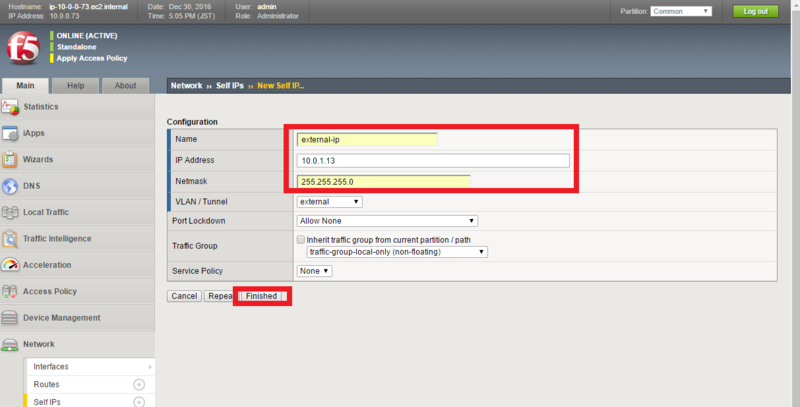
Task: Open Local Traffic servers icon
Action: click(10, 212)
